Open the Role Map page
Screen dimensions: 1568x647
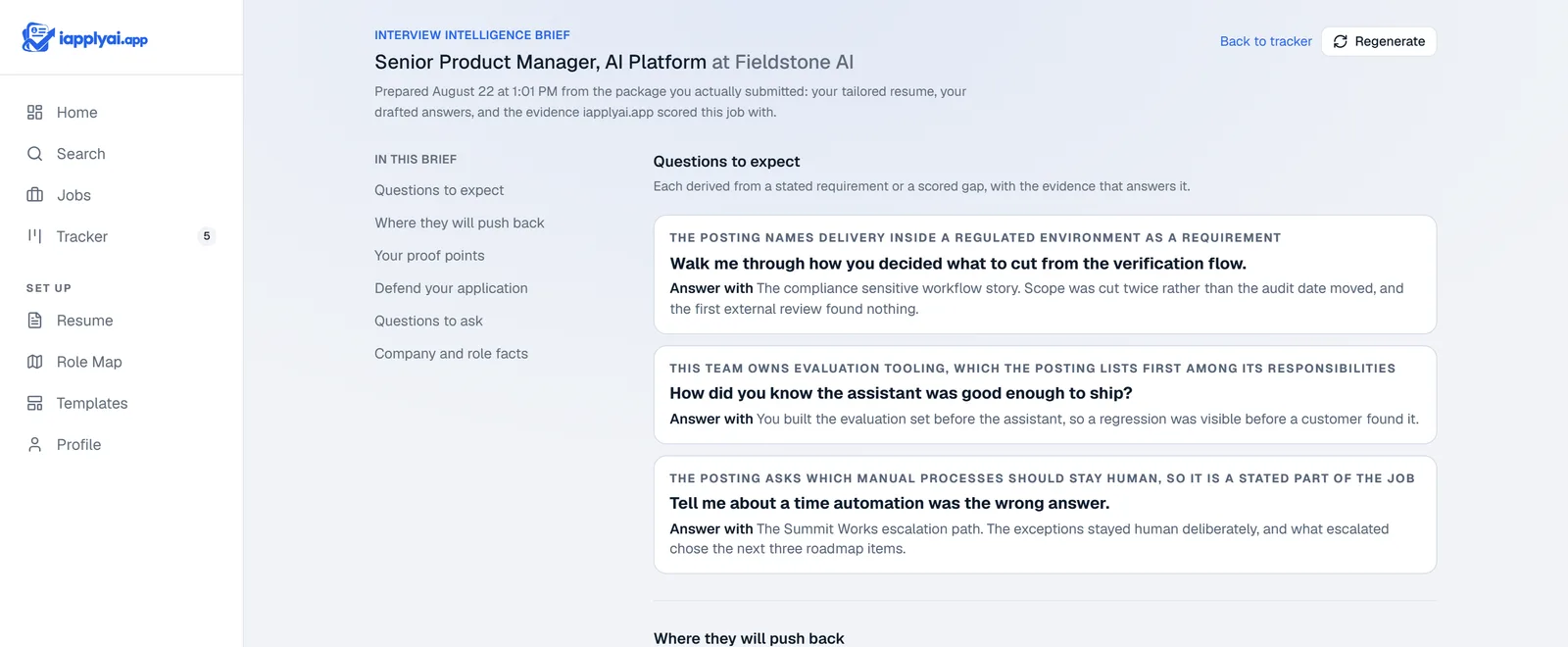[122, 362]
